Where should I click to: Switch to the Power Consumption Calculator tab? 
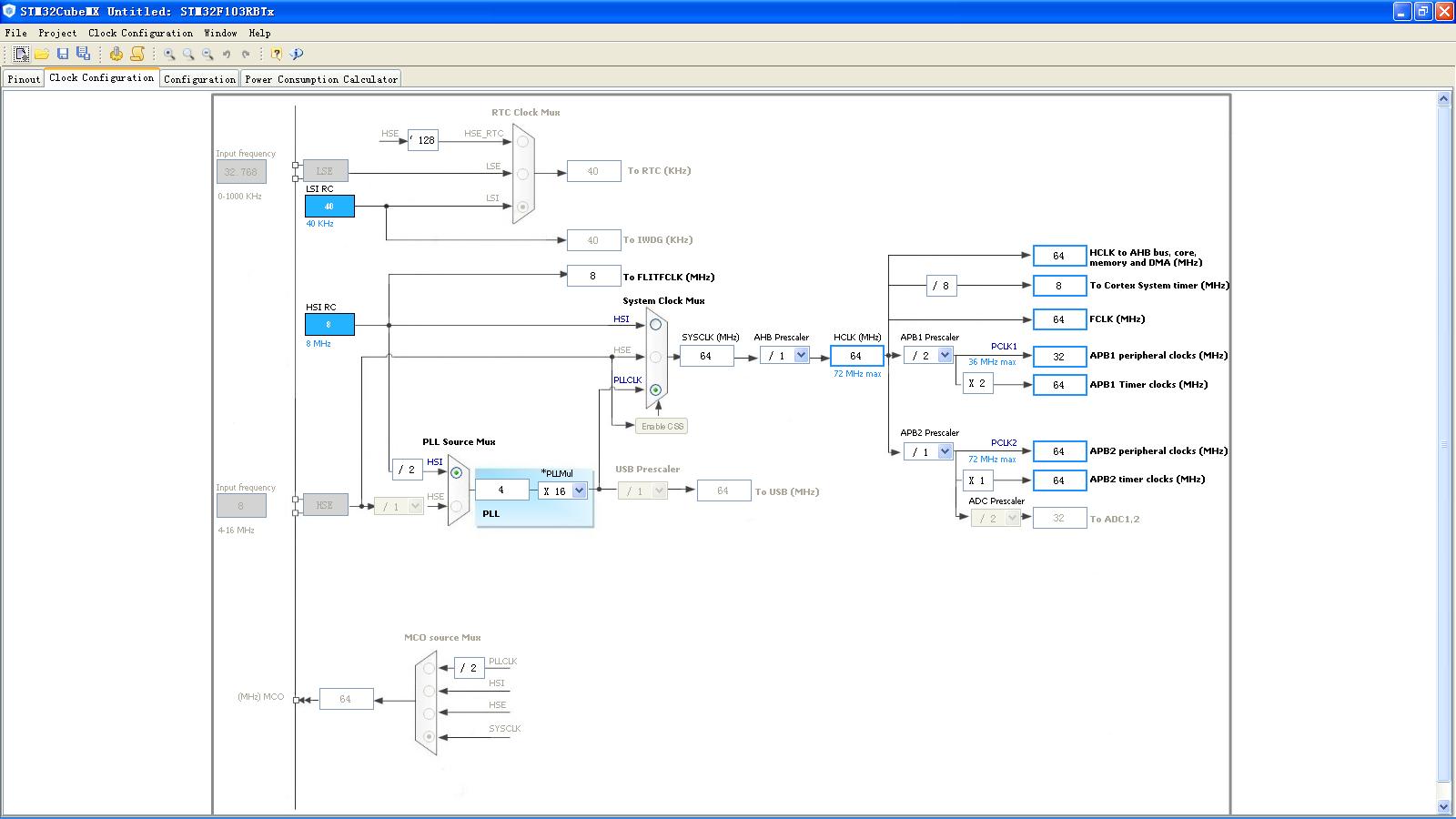[x=321, y=79]
